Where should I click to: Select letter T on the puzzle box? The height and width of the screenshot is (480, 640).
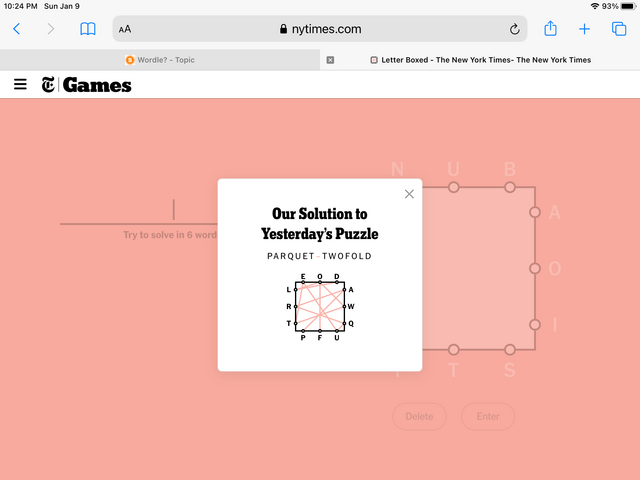tap(453, 370)
